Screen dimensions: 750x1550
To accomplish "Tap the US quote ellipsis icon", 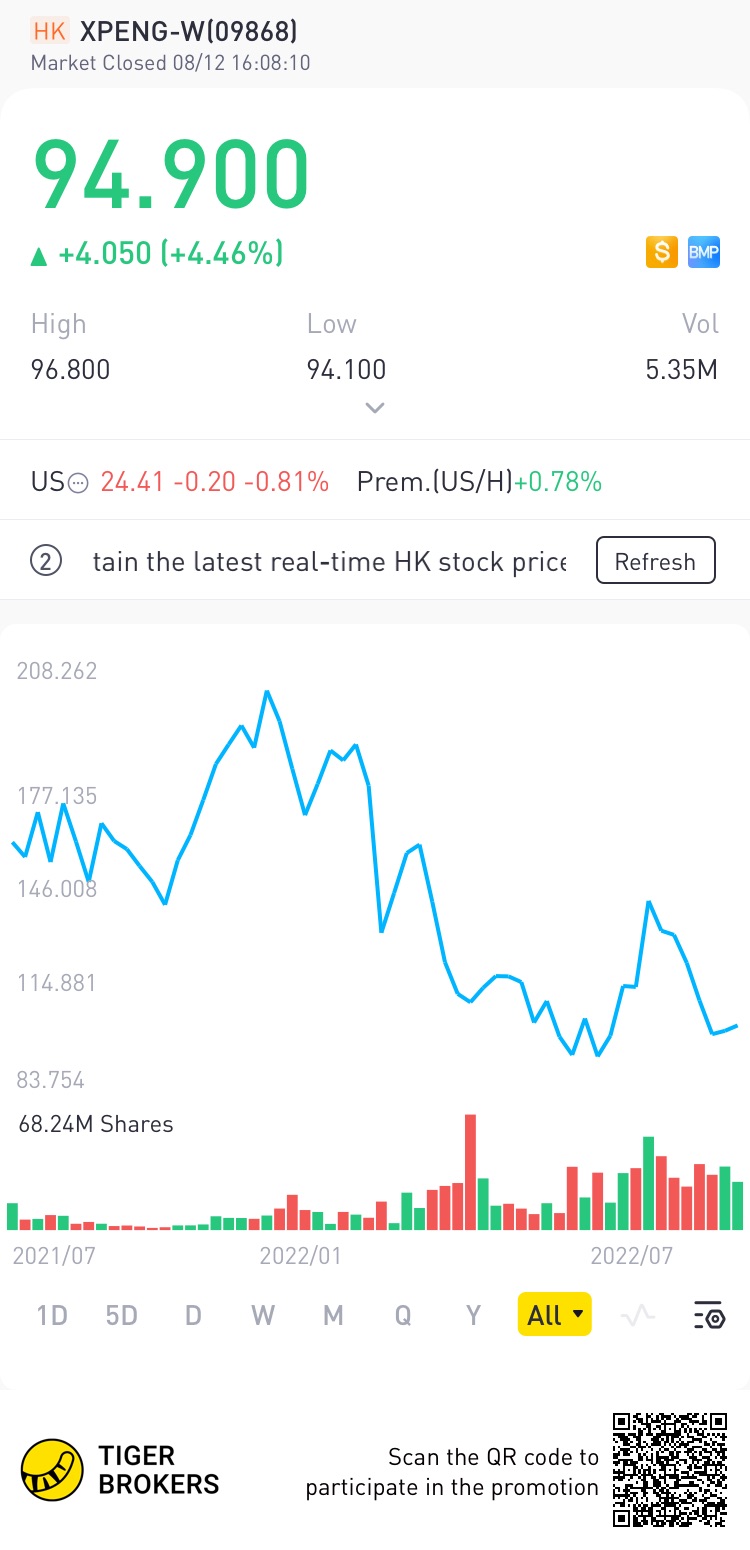I will pyautogui.click(x=78, y=483).
